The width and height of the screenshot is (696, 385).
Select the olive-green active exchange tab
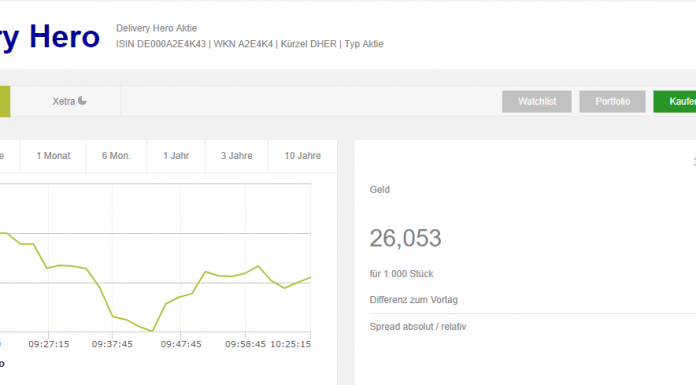point(5,101)
